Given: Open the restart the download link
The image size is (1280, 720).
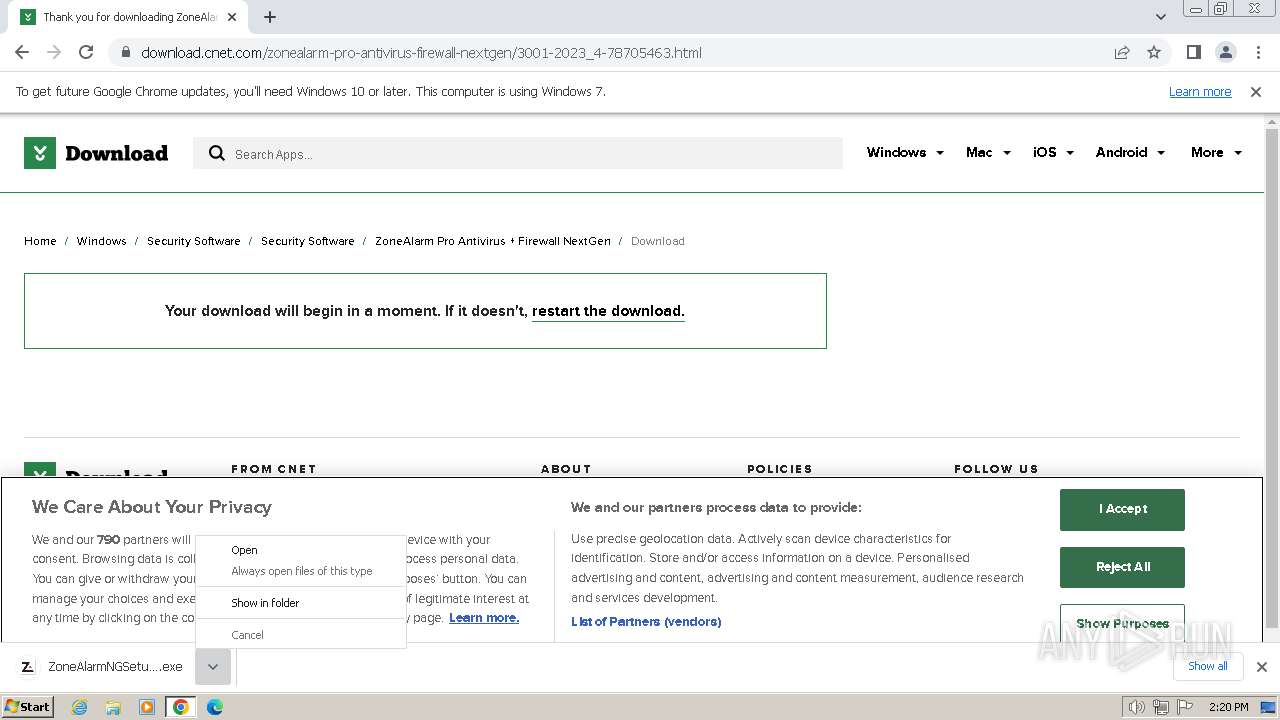Looking at the screenshot, I should 608,311.
